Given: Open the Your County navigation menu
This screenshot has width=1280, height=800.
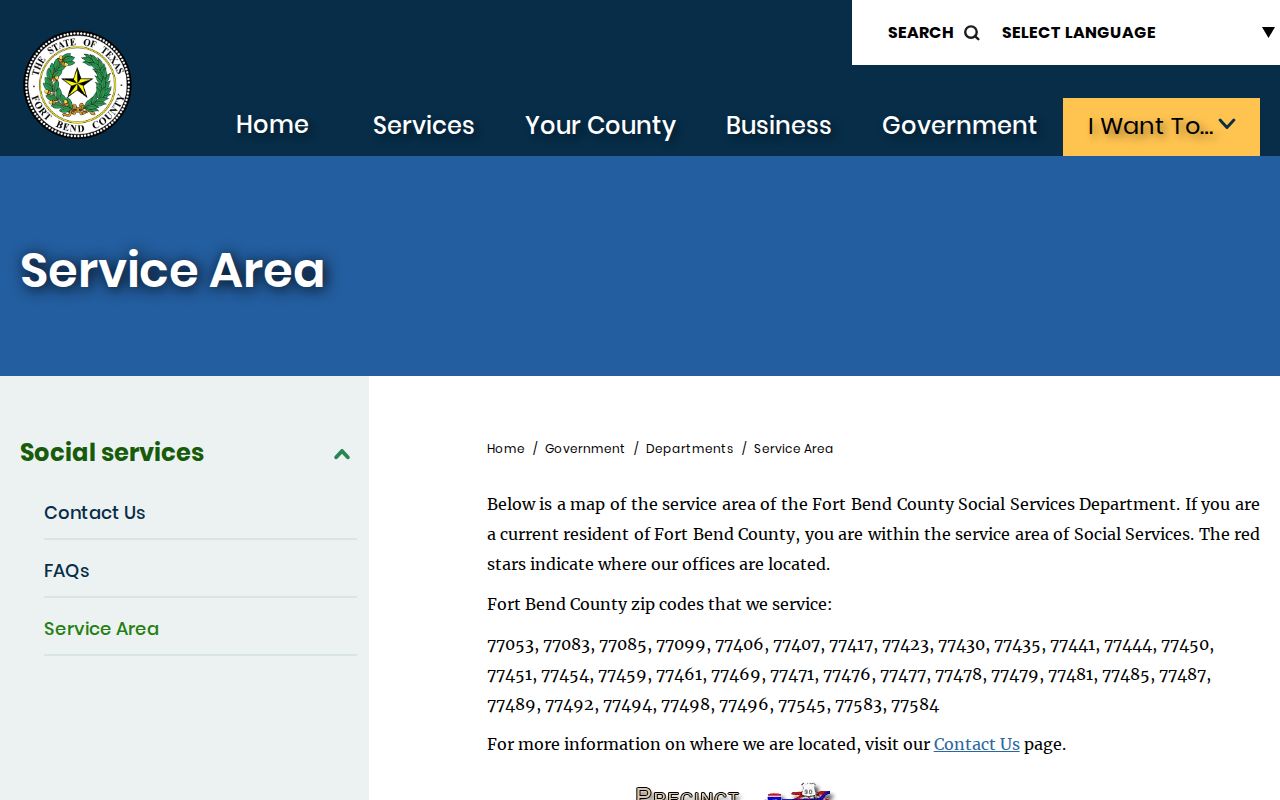Looking at the screenshot, I should point(601,125).
